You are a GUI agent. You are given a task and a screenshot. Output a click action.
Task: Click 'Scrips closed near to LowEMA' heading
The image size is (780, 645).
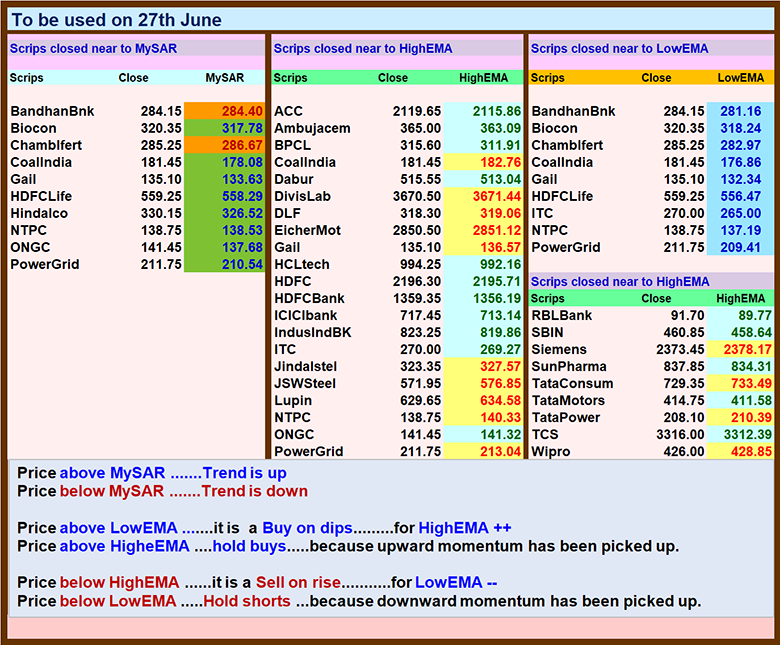point(620,49)
